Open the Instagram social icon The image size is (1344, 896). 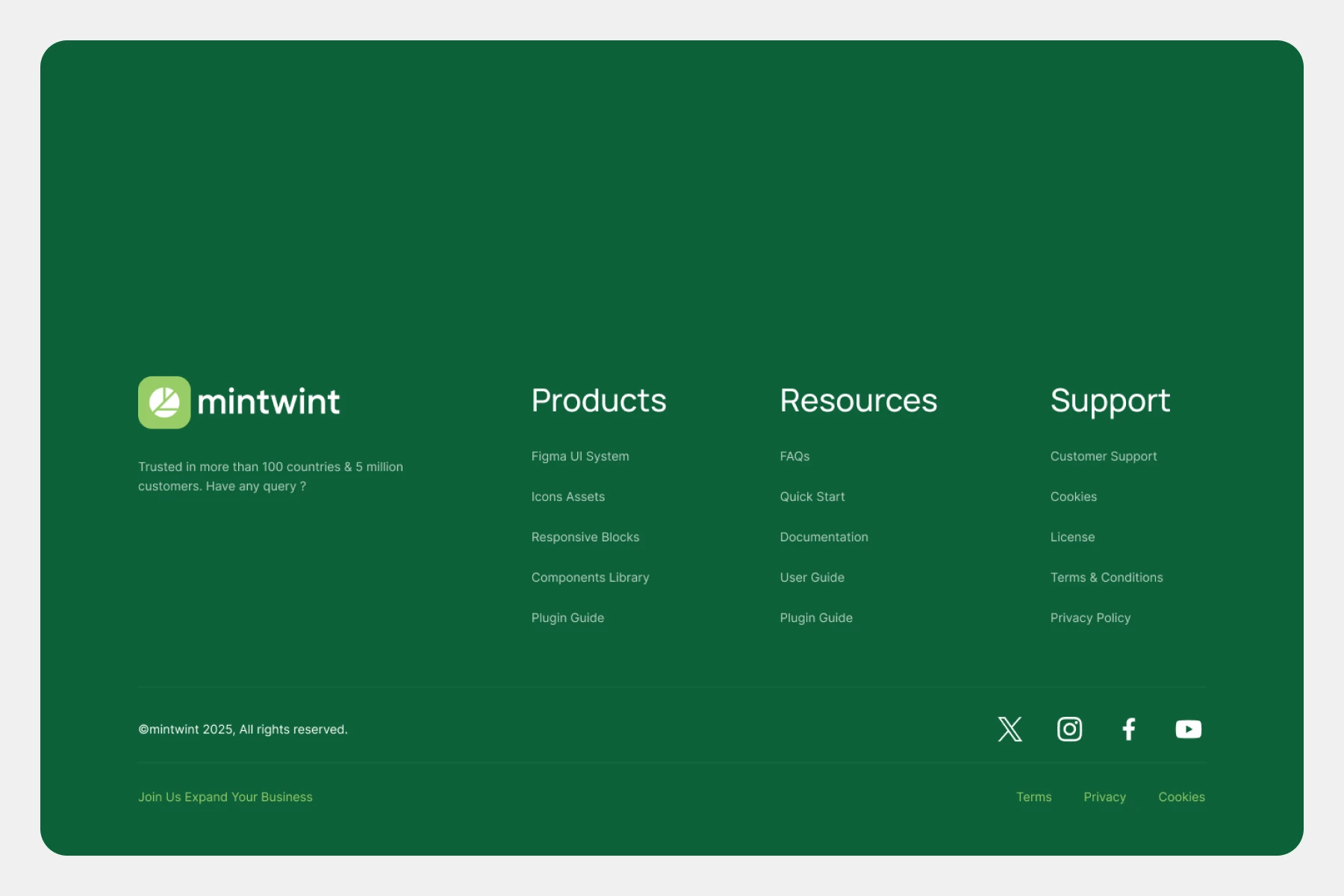pos(1069,729)
